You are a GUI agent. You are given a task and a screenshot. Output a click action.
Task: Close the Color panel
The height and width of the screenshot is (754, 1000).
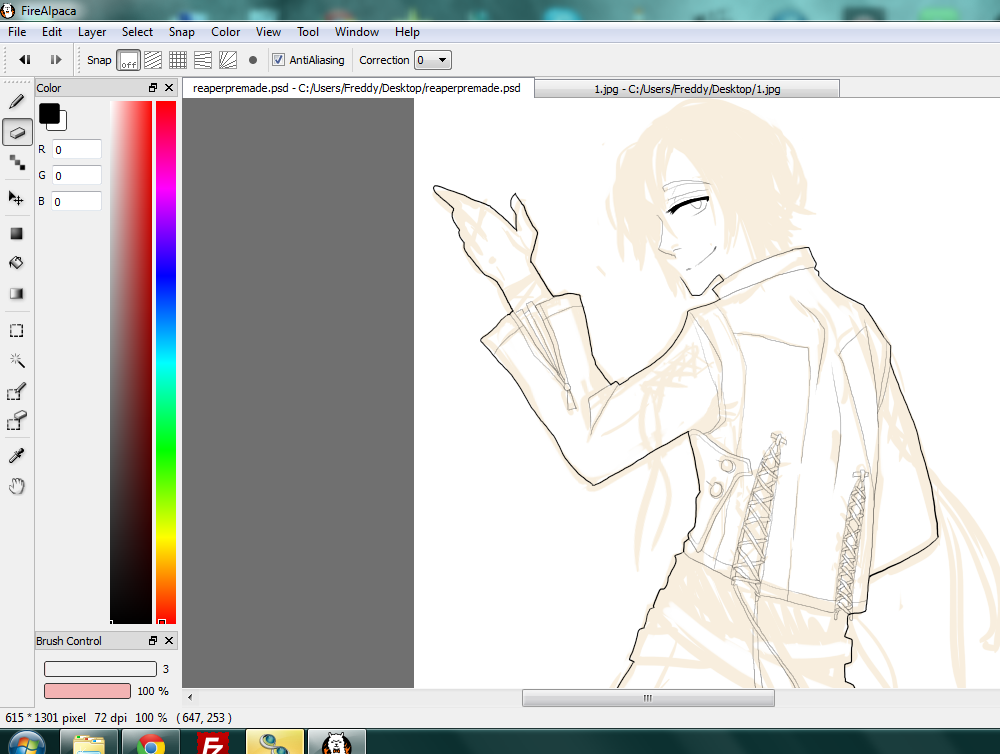click(x=169, y=87)
